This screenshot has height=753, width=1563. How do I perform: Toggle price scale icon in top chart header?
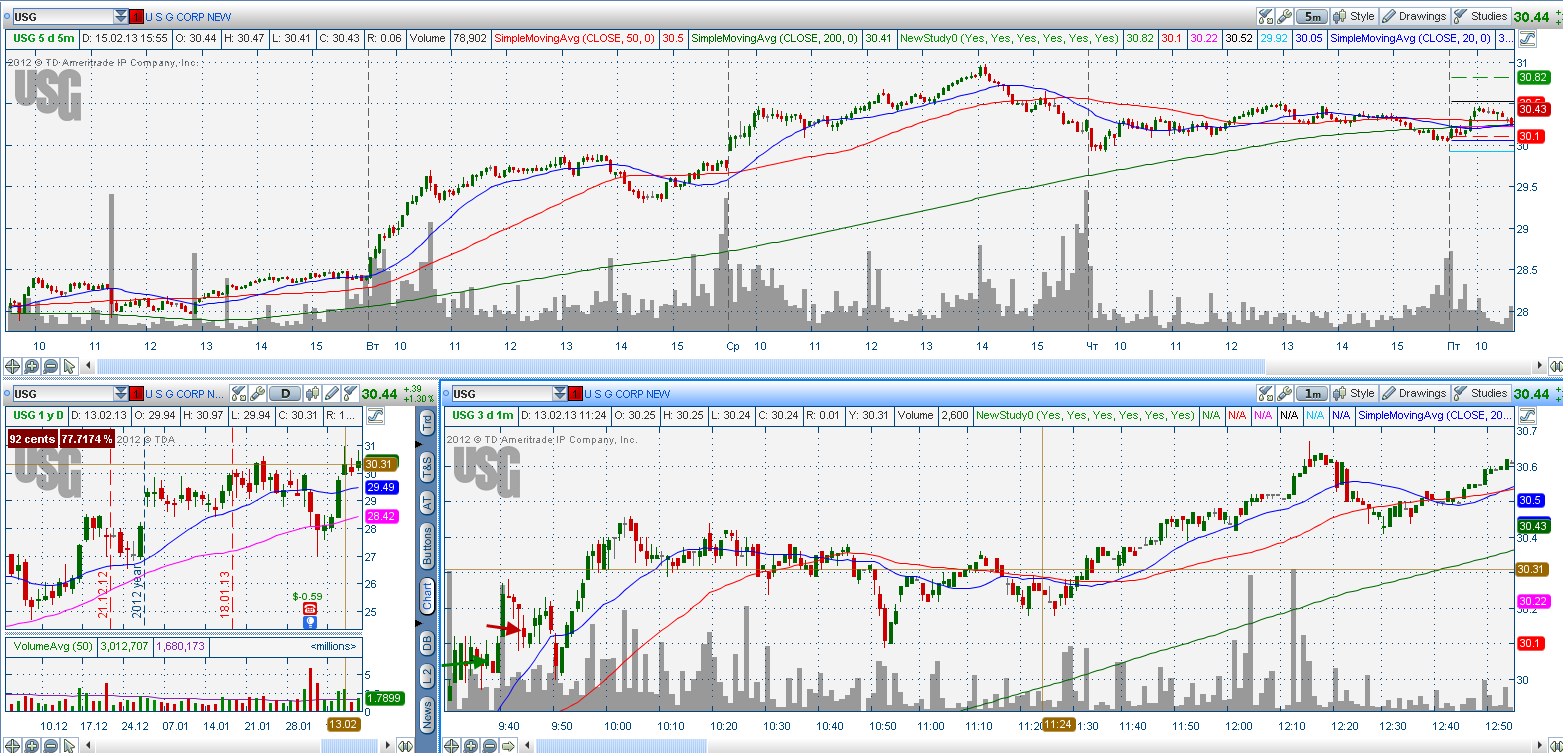[1527, 38]
